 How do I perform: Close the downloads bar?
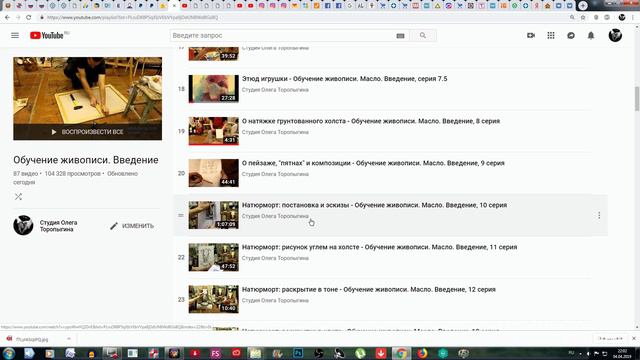click(633, 338)
